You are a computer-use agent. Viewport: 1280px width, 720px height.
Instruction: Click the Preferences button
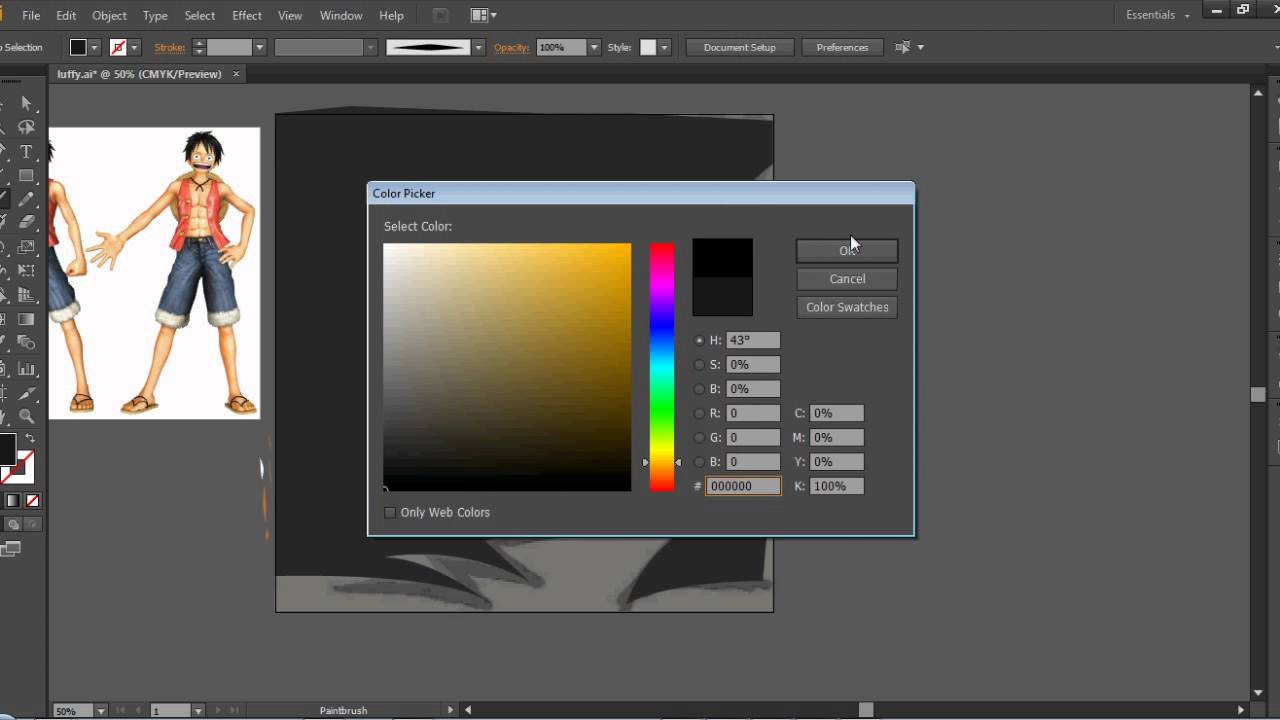[x=842, y=47]
